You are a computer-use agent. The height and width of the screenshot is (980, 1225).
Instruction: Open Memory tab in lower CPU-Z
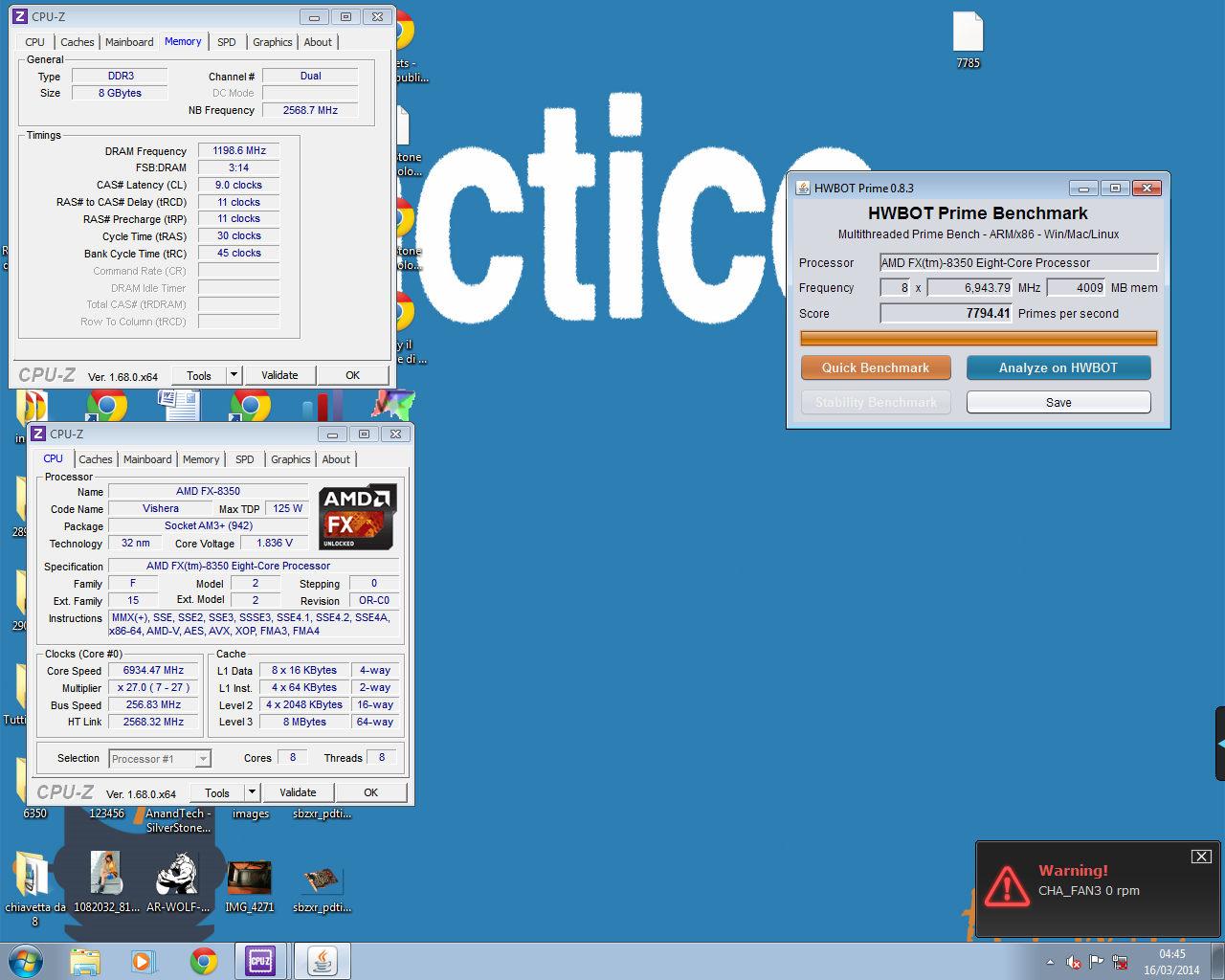coord(201,459)
